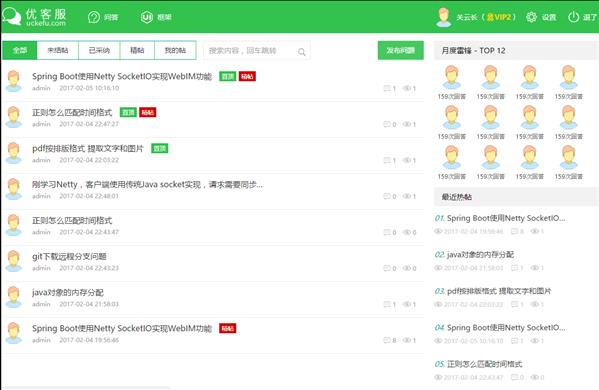
Task: Open the 关云长 user avatar in header
Action: pos(444,17)
